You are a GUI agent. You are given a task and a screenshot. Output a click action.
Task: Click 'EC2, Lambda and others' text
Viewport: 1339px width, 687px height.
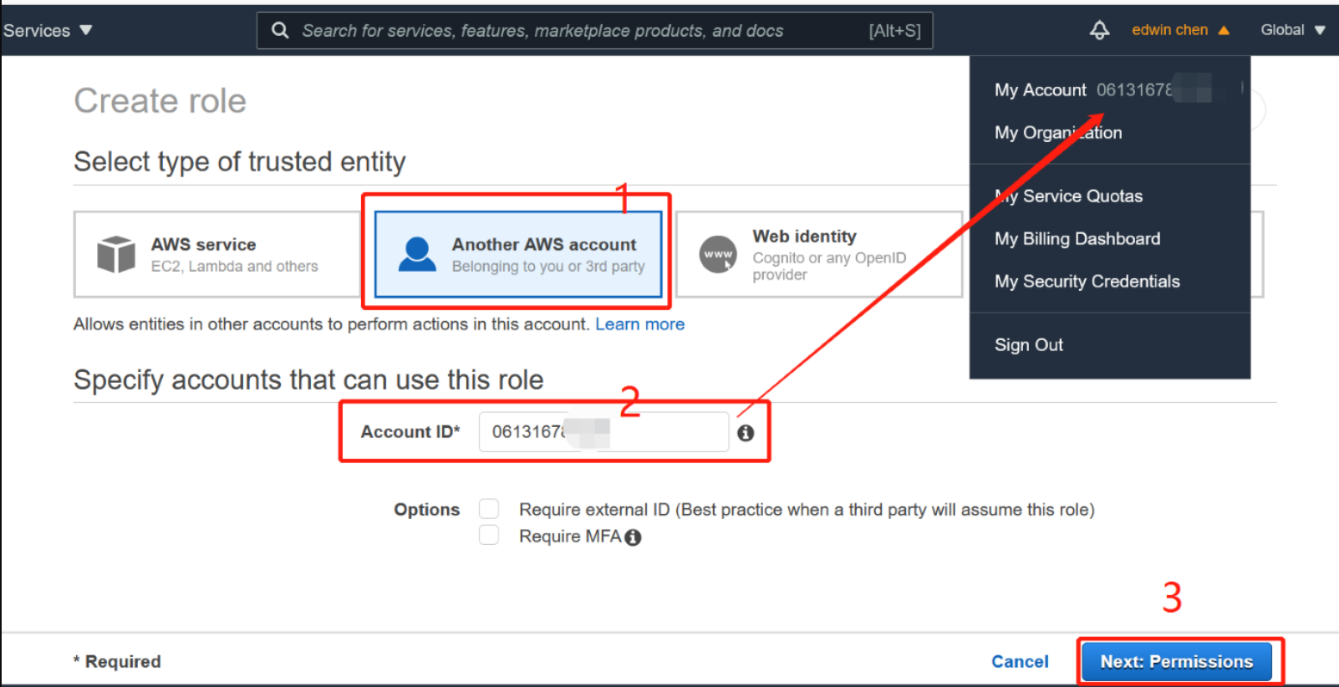pos(235,267)
